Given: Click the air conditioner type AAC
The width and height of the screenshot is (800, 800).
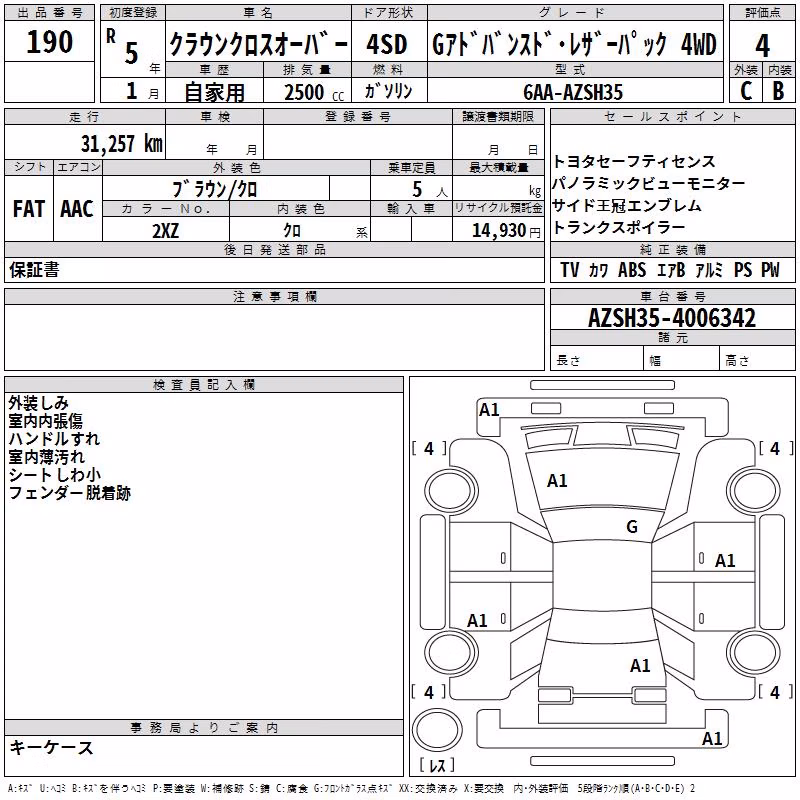Looking at the screenshot, I should [77, 209].
